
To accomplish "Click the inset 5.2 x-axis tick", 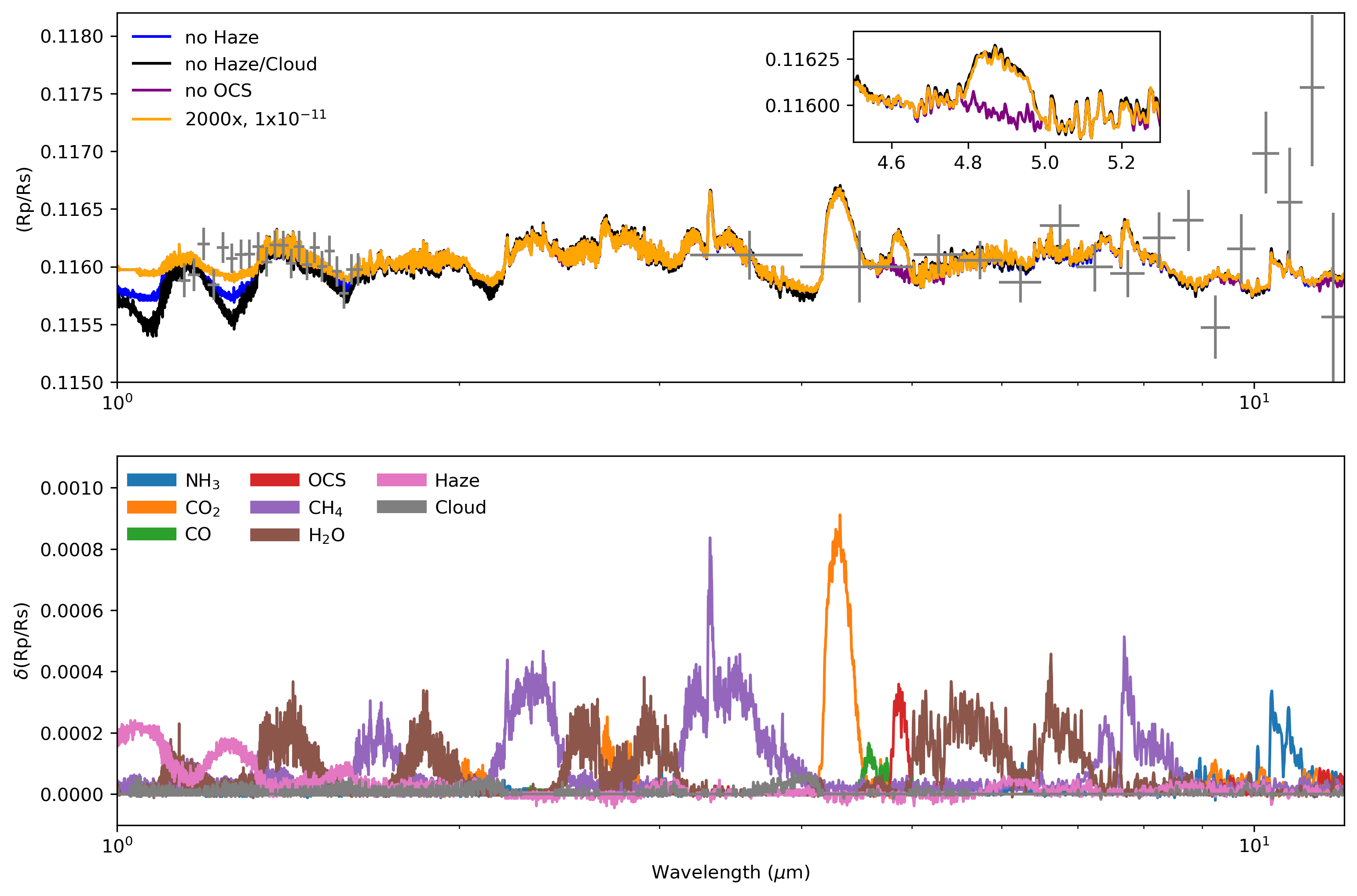I will 1122,163.
